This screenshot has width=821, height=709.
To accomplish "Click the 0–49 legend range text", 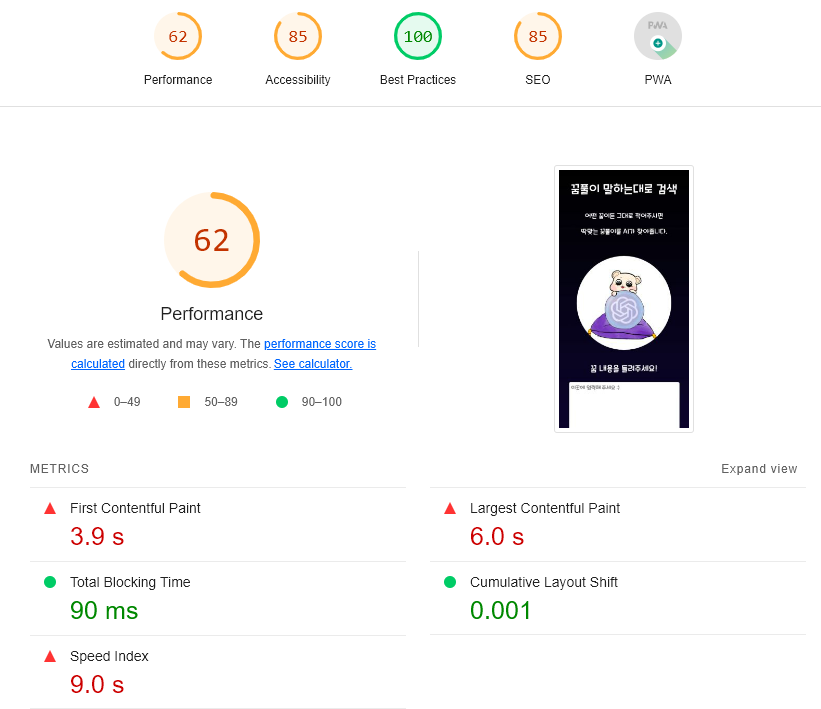I will point(127,402).
